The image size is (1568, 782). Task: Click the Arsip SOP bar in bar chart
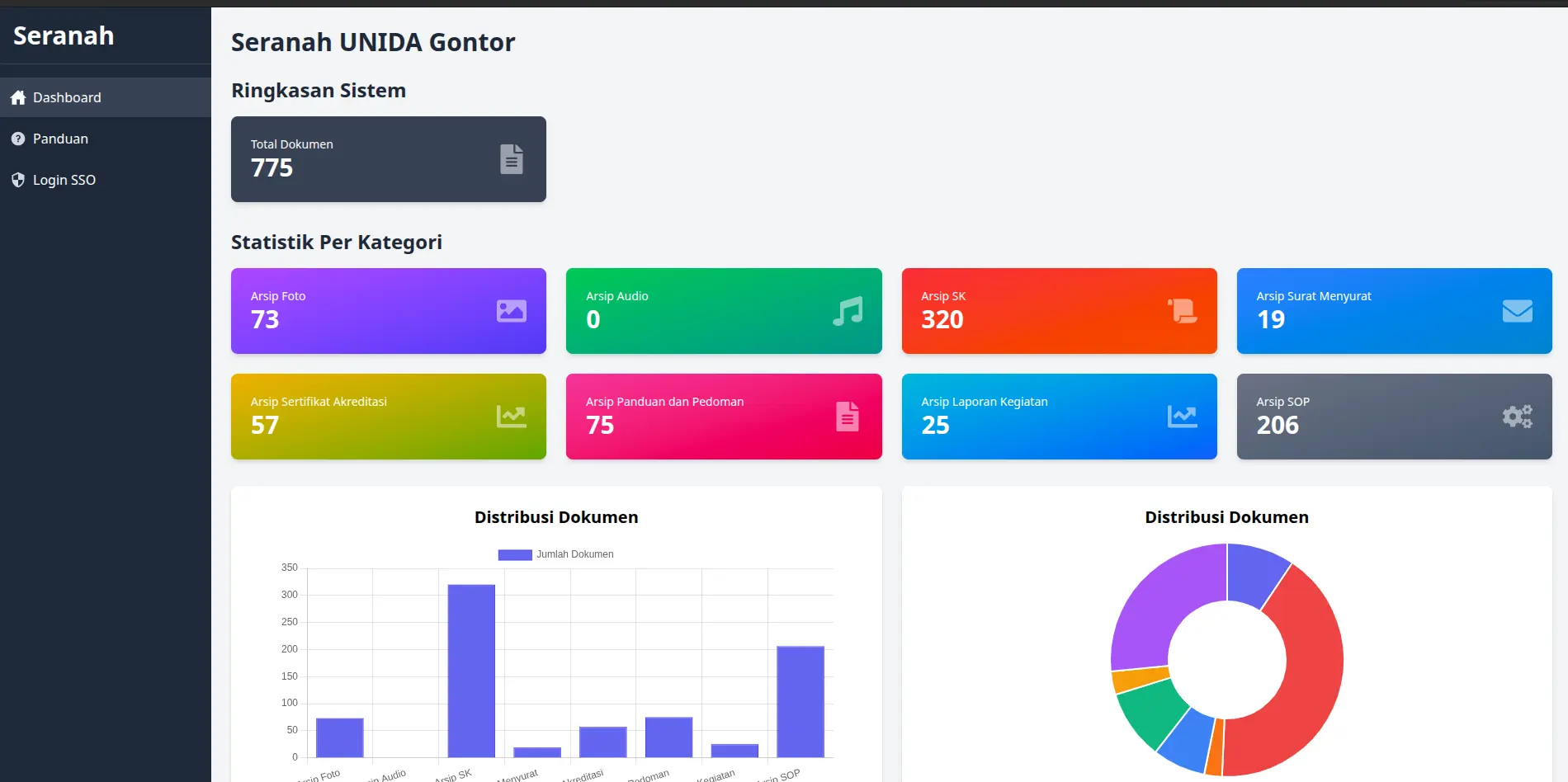(x=800, y=701)
